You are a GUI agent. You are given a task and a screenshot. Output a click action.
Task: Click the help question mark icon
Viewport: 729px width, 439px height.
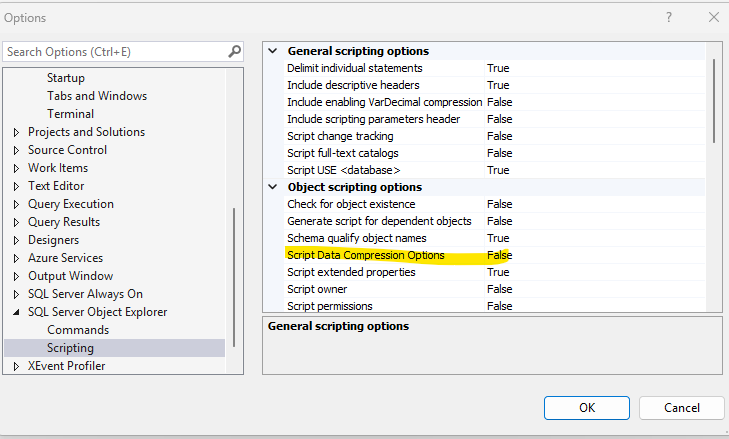click(669, 18)
